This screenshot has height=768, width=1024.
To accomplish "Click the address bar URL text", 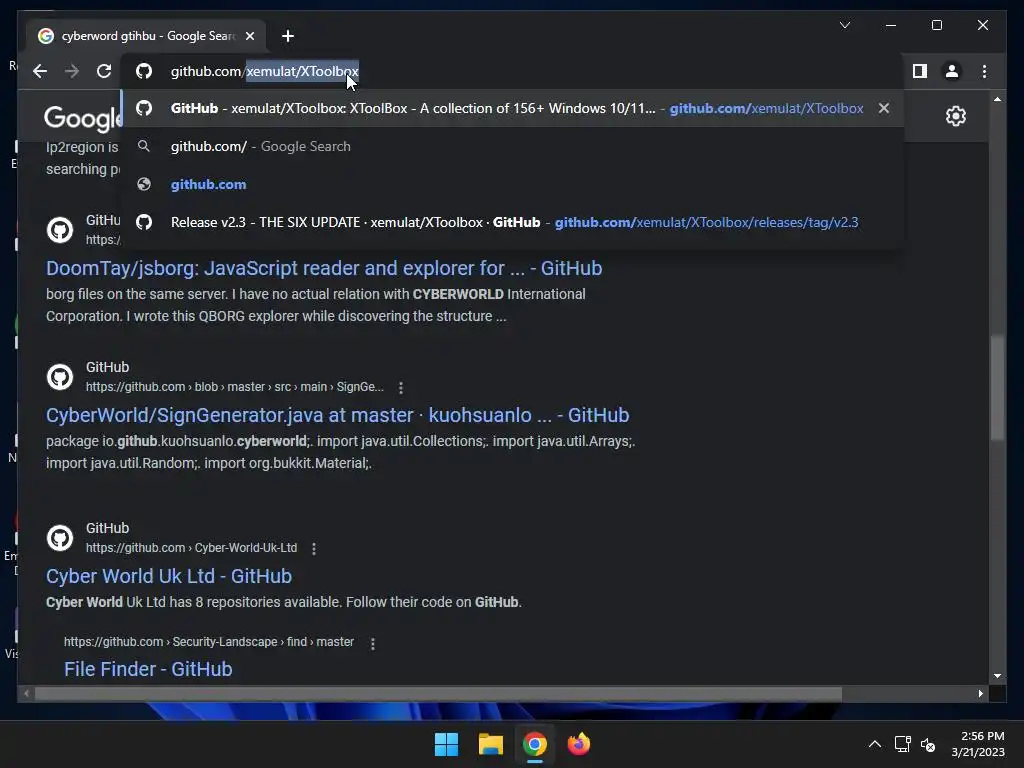I will click(264, 71).
